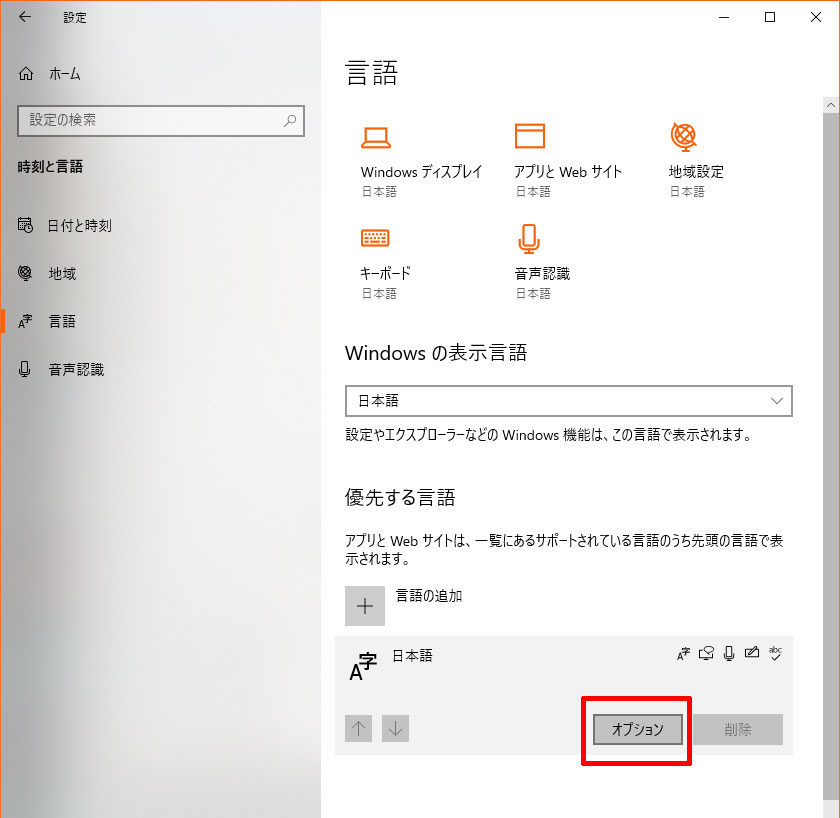Move 日本語 down with arrow button
Image resolution: width=840 pixels, height=818 pixels.
pyautogui.click(x=395, y=729)
